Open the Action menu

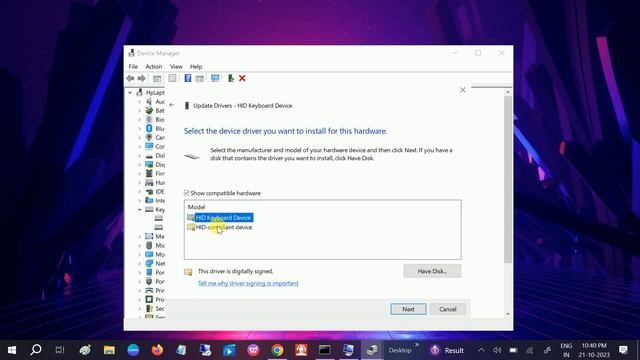coord(153,67)
